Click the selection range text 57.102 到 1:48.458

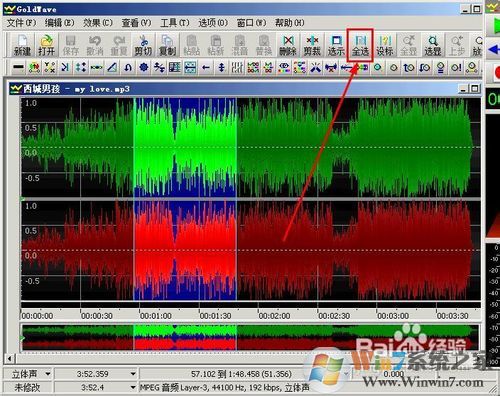click(241, 374)
